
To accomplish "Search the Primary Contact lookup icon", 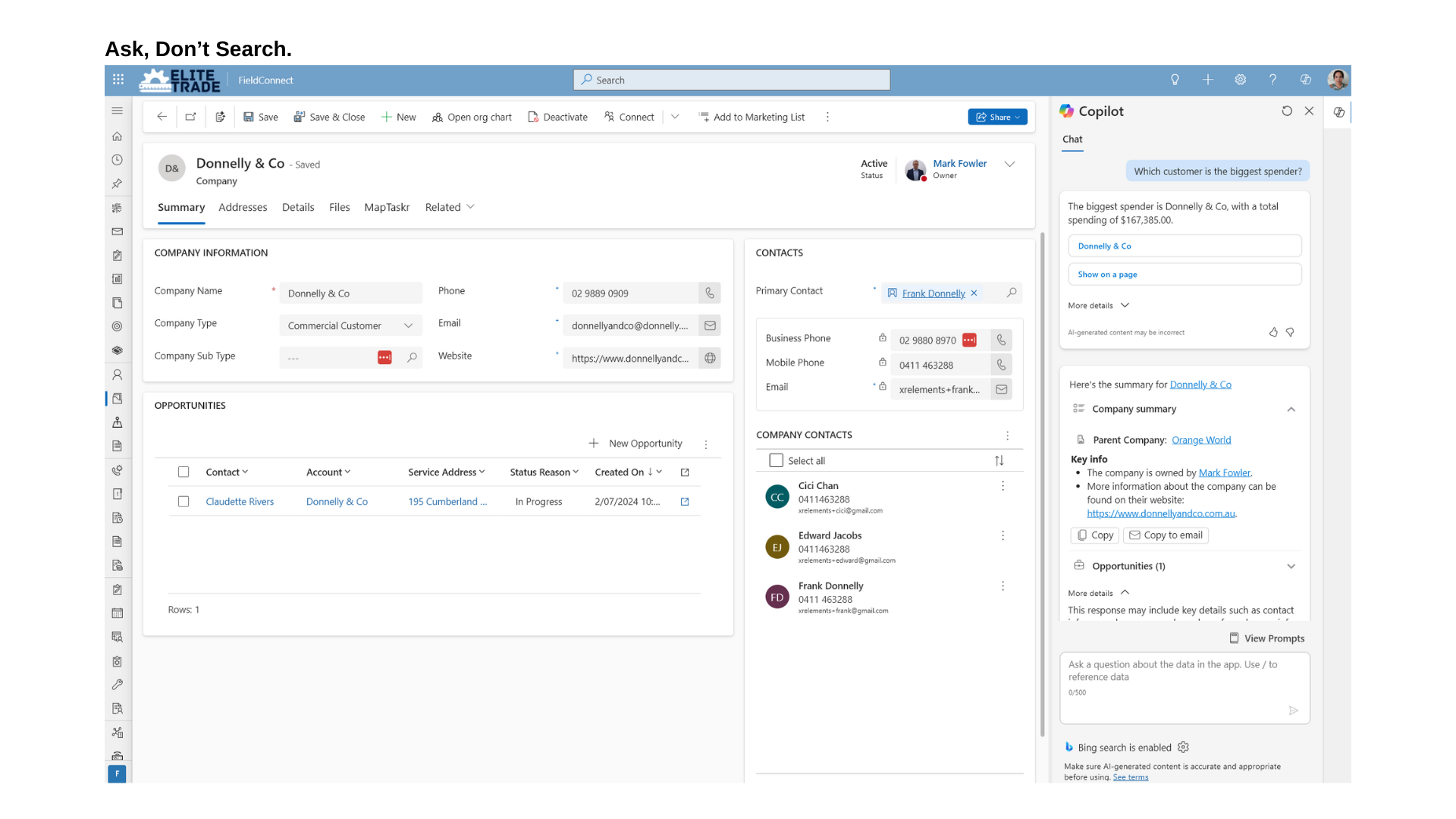I will [x=1012, y=293].
